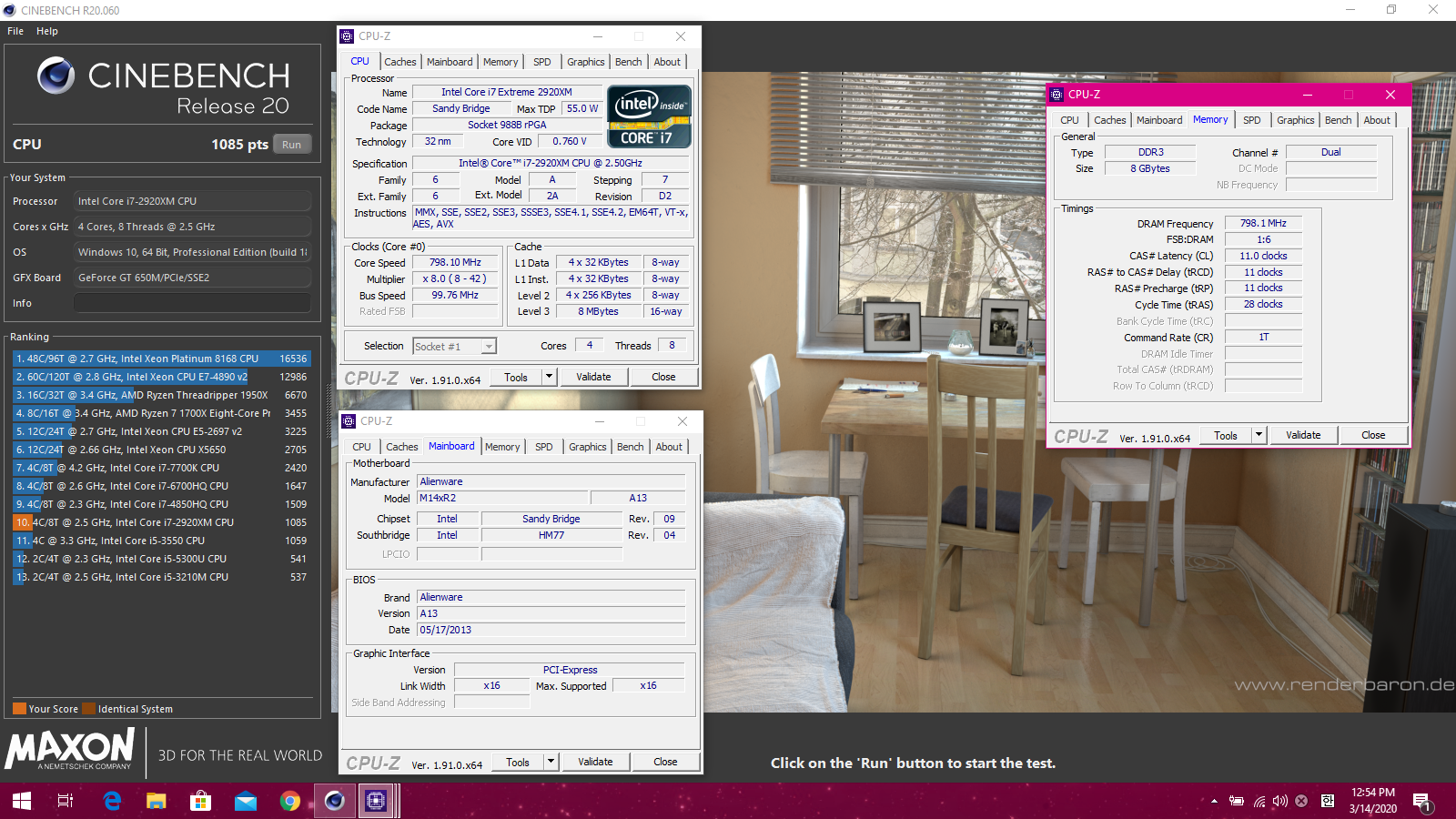Viewport: 1456px width, 819px height.
Task: Run the Cinebench CPU test
Action: pos(291,145)
